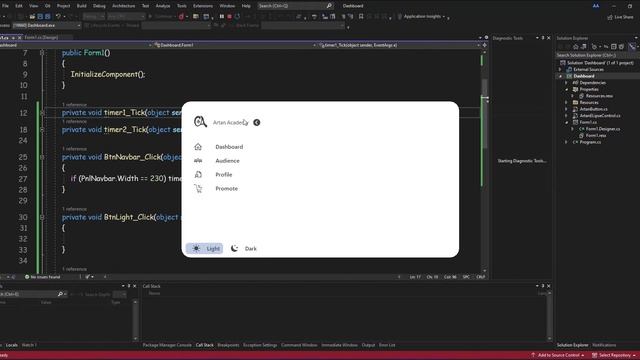Open the Form1.cs [Design] tab
Image resolution: width=640 pixels, height=360 pixels.
click(41, 37)
